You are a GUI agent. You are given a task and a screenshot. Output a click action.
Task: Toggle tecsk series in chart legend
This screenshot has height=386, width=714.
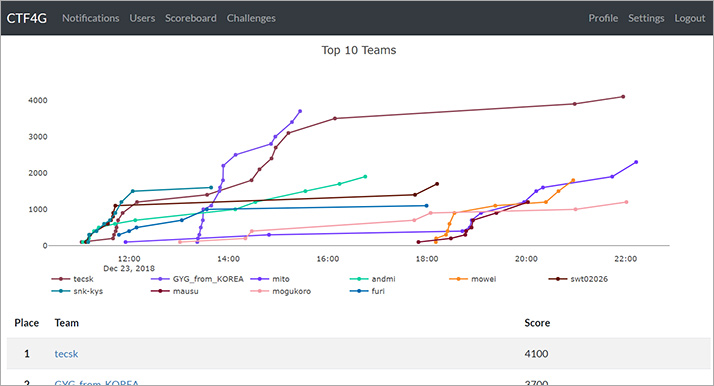73,279
